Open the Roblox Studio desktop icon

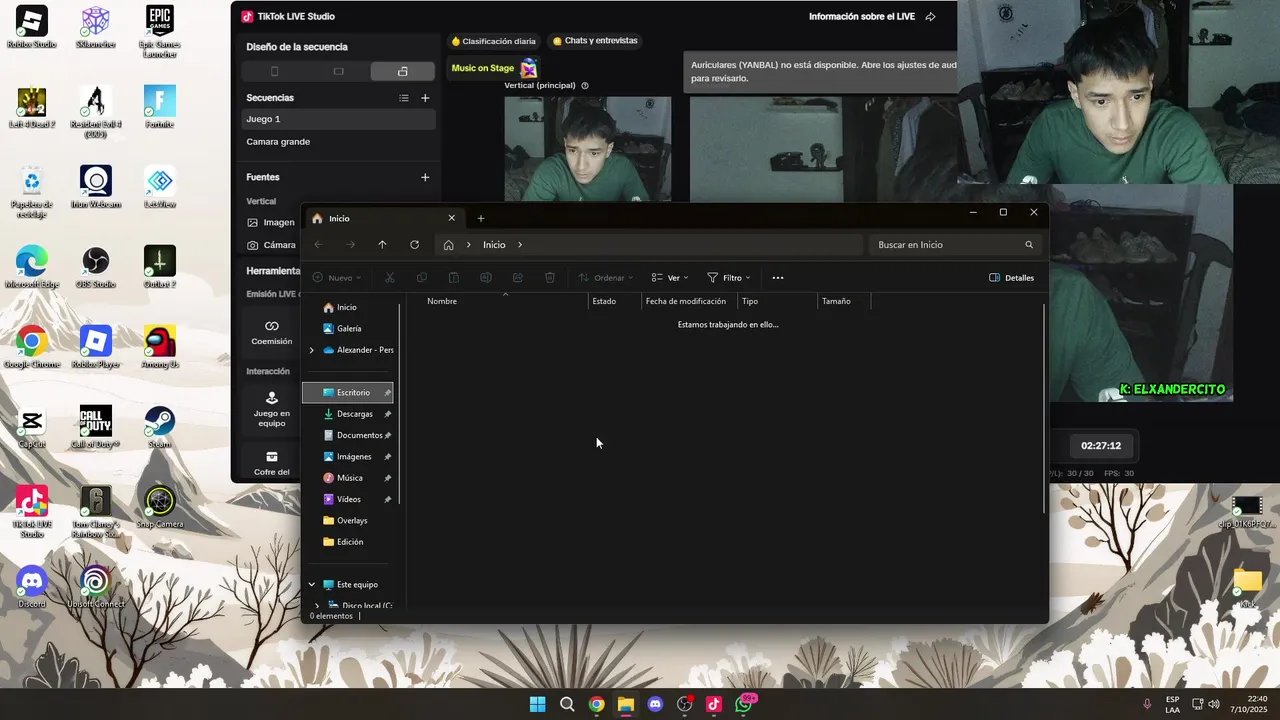(32, 28)
